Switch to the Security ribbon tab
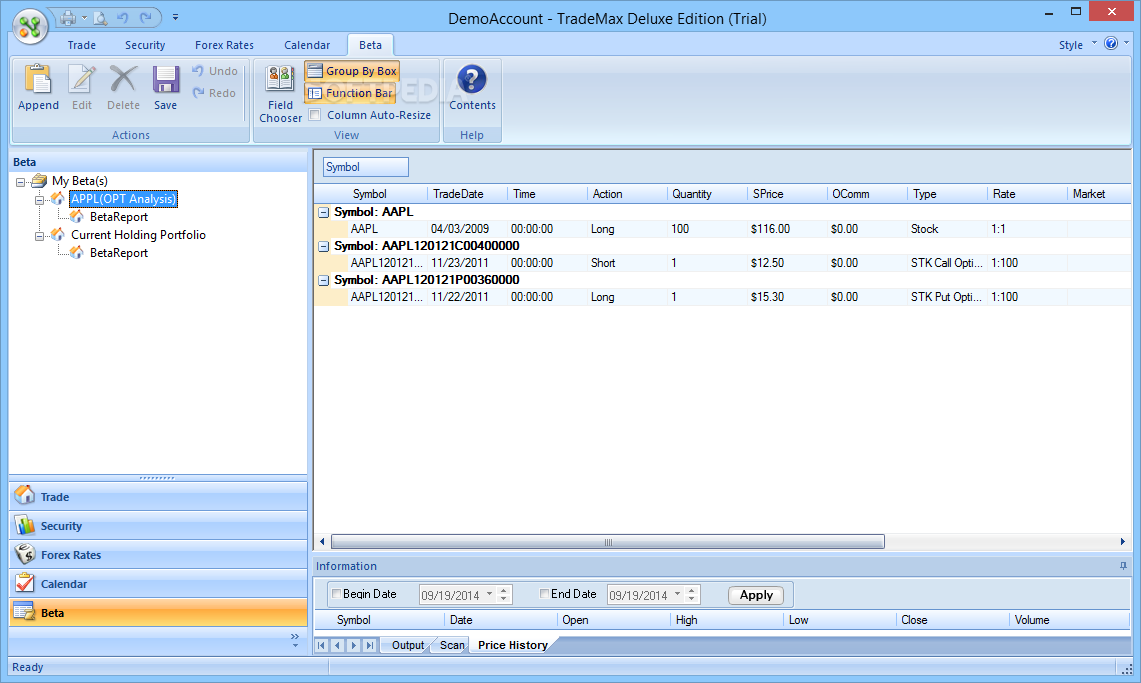Screen dimensions: 1141x683 point(145,45)
